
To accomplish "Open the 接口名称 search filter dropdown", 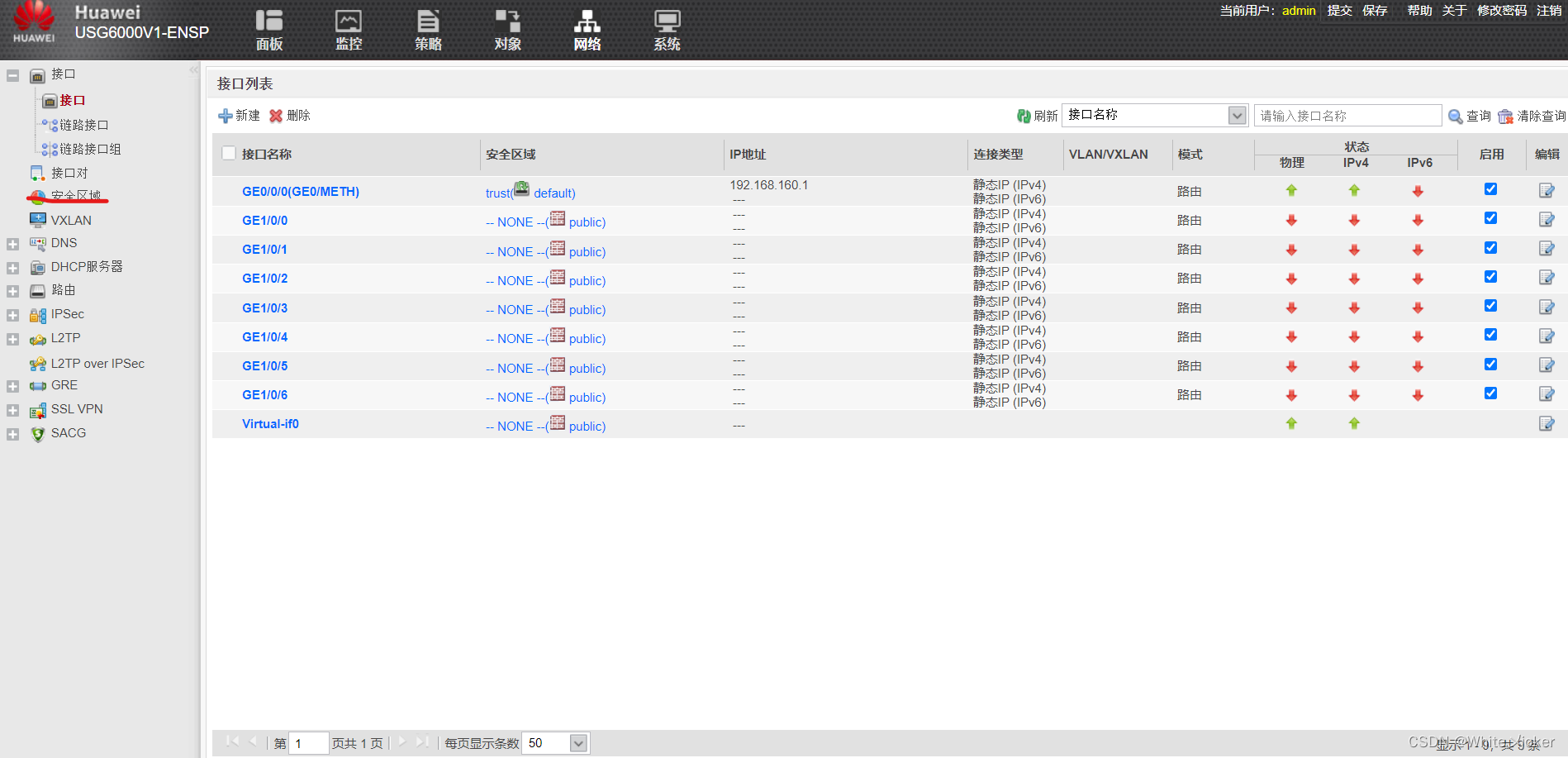I will [x=1154, y=115].
